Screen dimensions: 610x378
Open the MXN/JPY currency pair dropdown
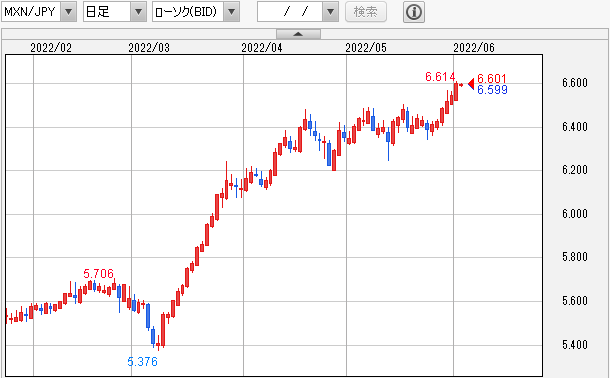click(39, 12)
